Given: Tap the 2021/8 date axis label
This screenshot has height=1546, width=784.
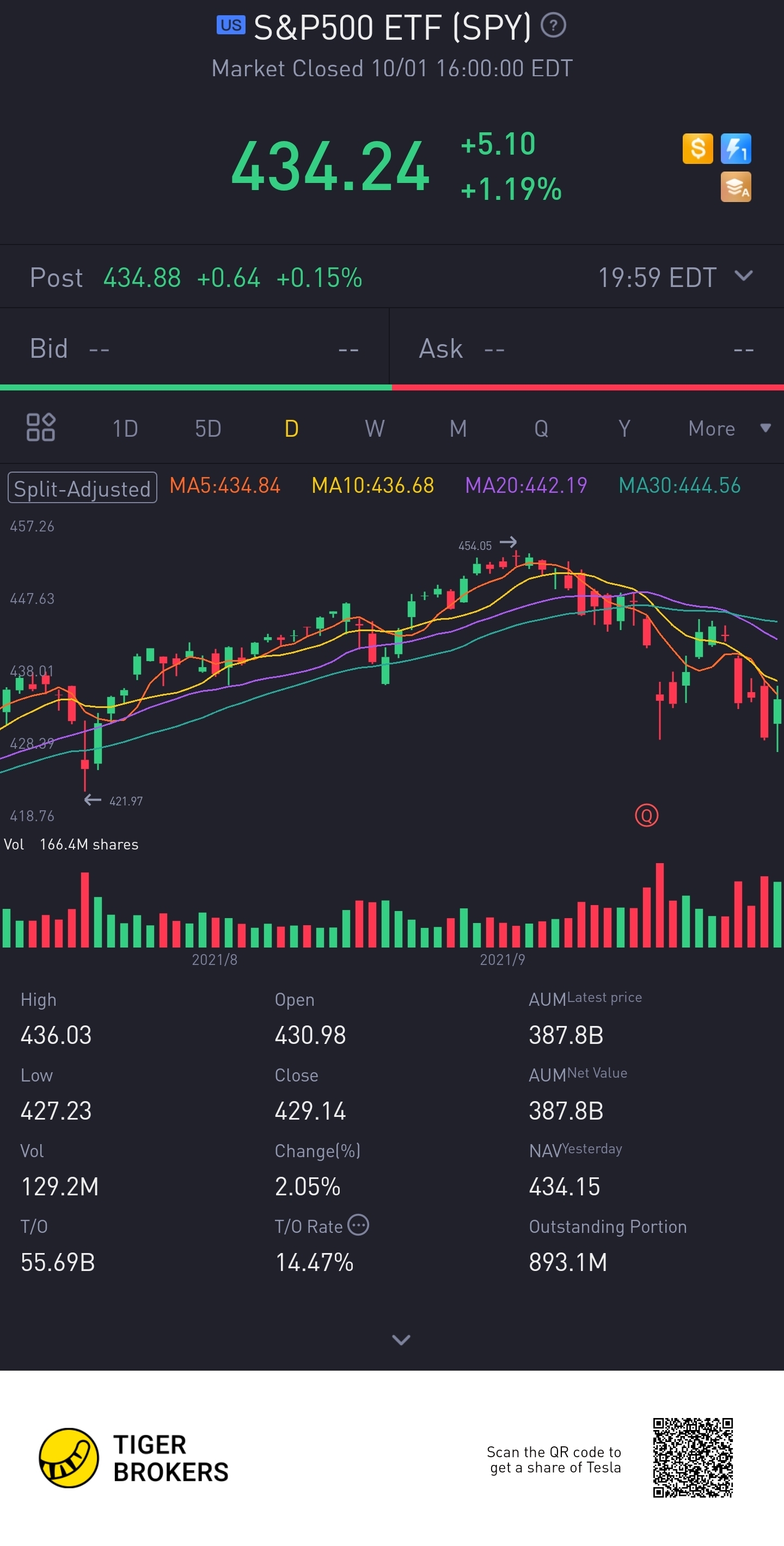Looking at the screenshot, I should [214, 960].
